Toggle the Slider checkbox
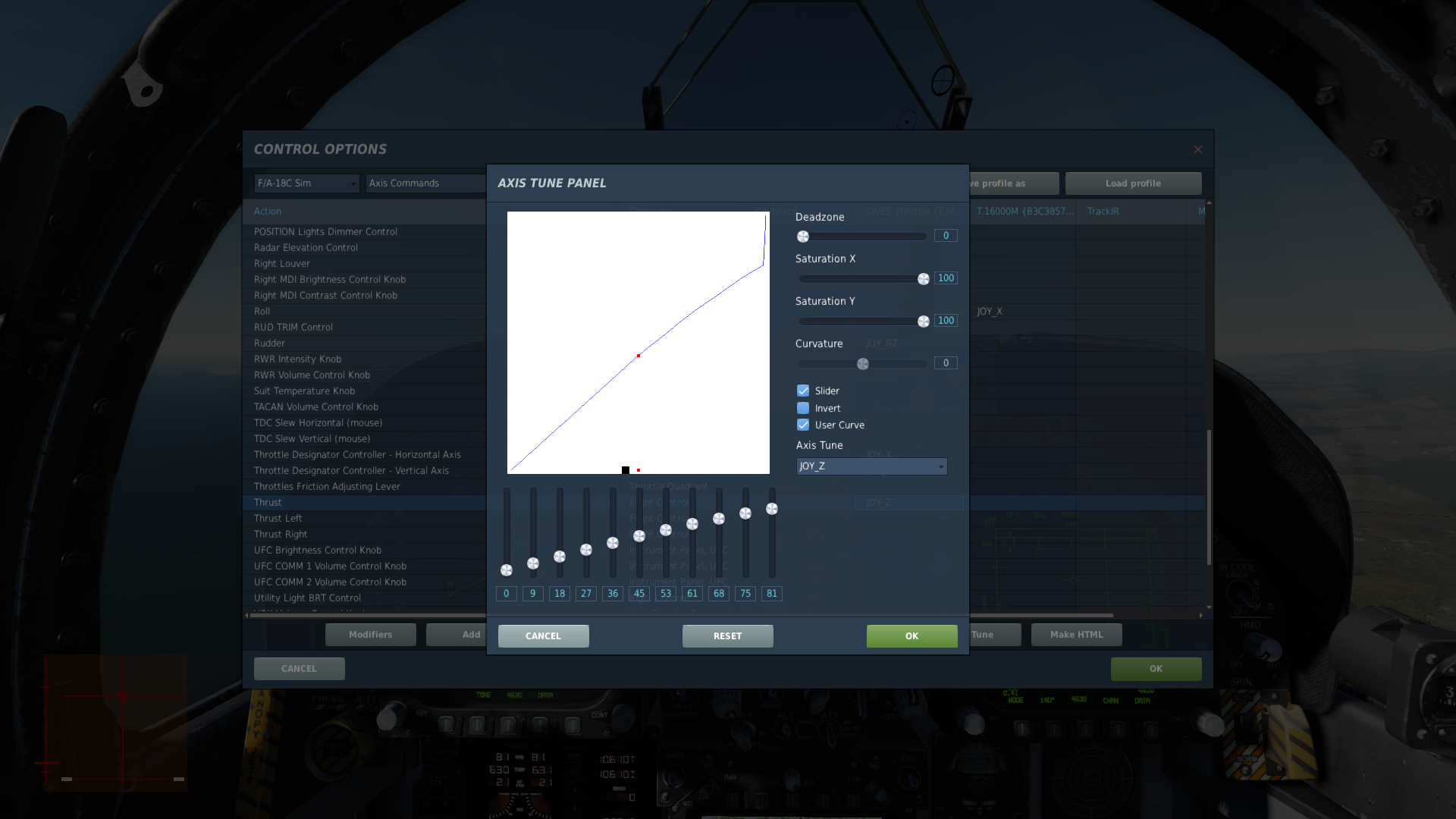 pos(803,391)
